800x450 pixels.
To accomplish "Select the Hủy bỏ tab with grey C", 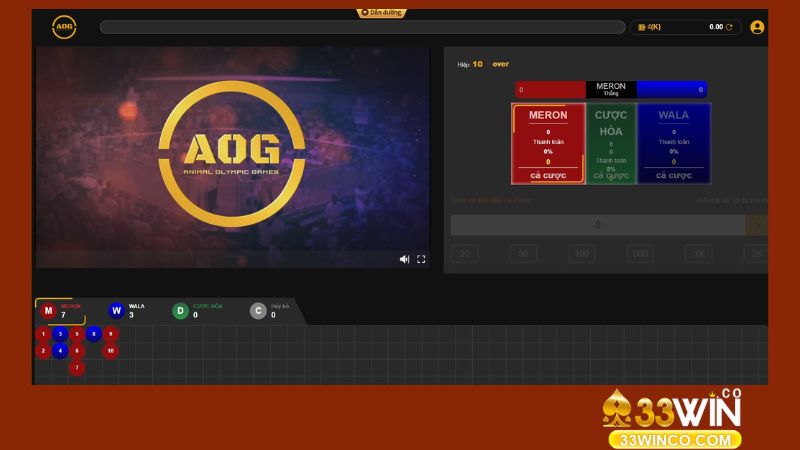I will click(269, 311).
